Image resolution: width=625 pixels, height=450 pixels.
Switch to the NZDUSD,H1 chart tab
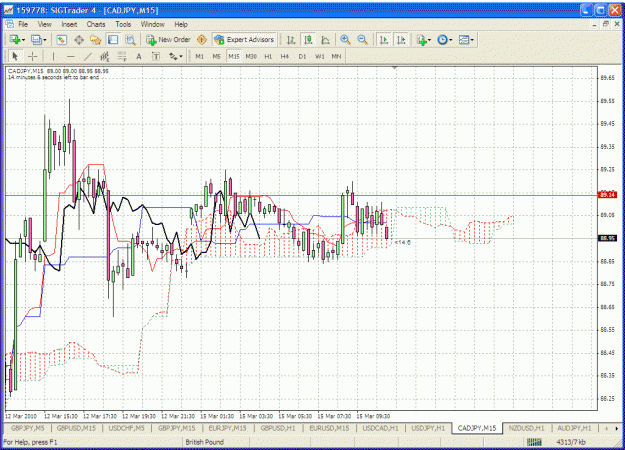click(x=527, y=428)
